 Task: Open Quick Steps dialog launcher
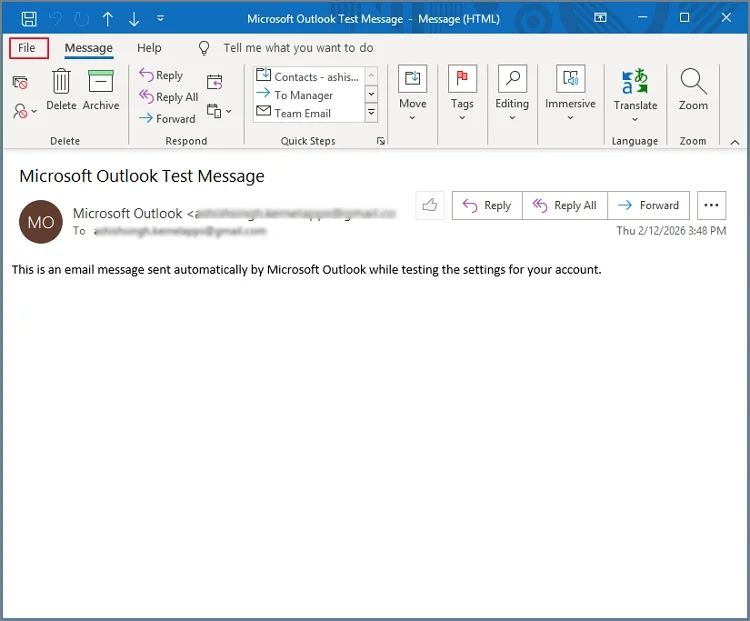pos(381,141)
